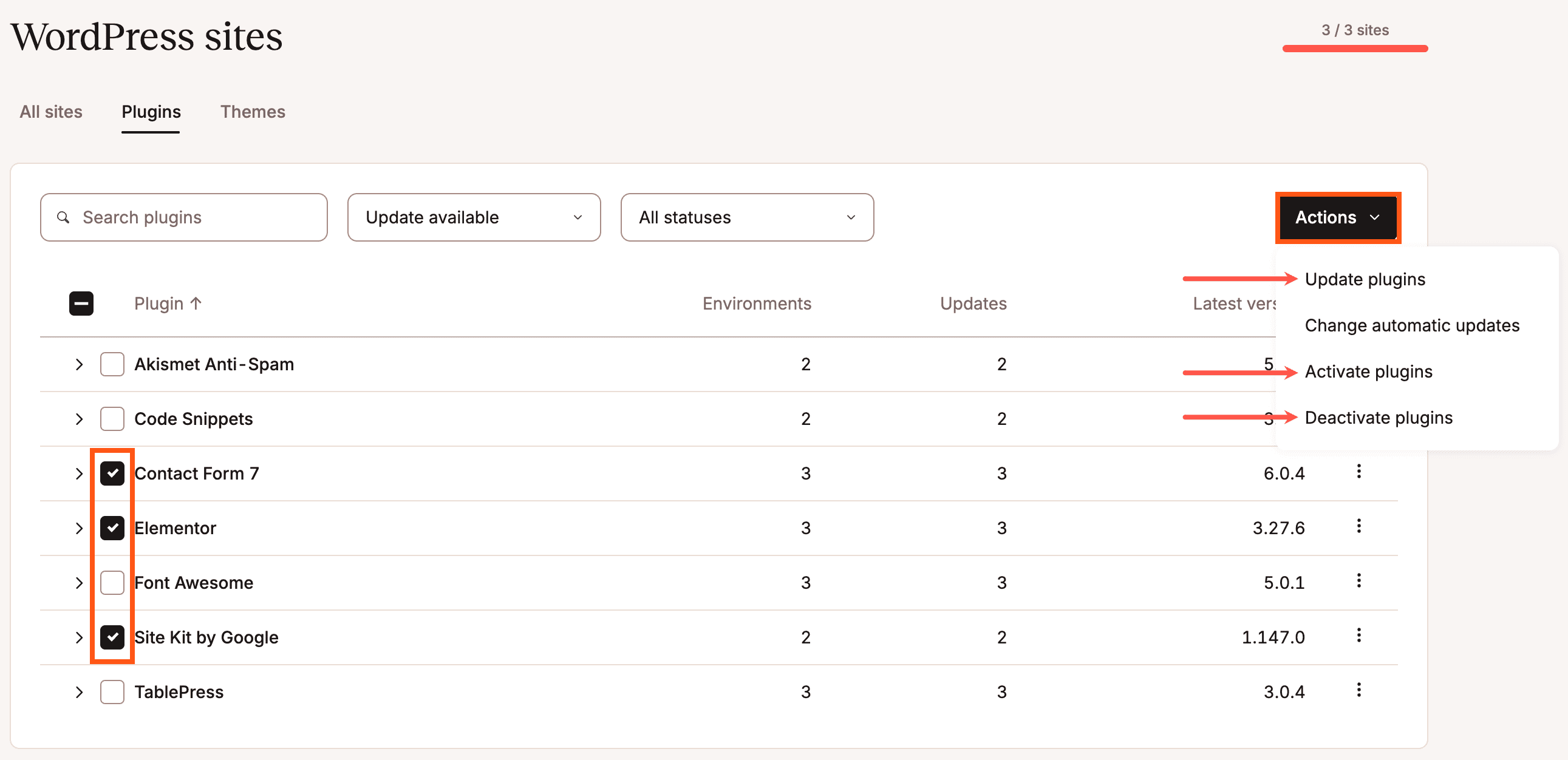
Task: Open kebab menu for Font Awesome row
Action: (1358, 581)
